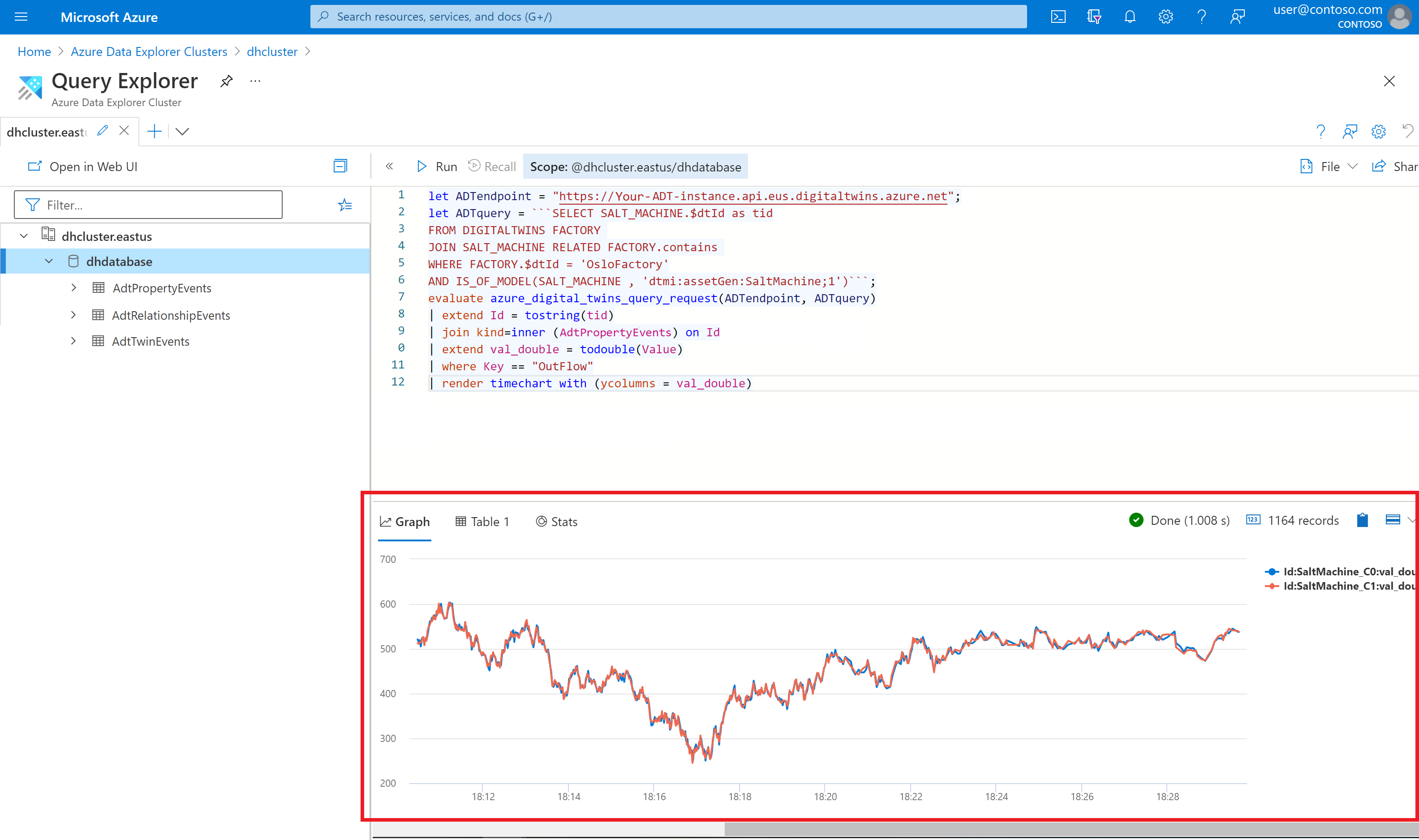The width and height of the screenshot is (1419, 840).
Task: Open Azure Data Explorer Clusters breadcrumb
Action: pos(149,51)
